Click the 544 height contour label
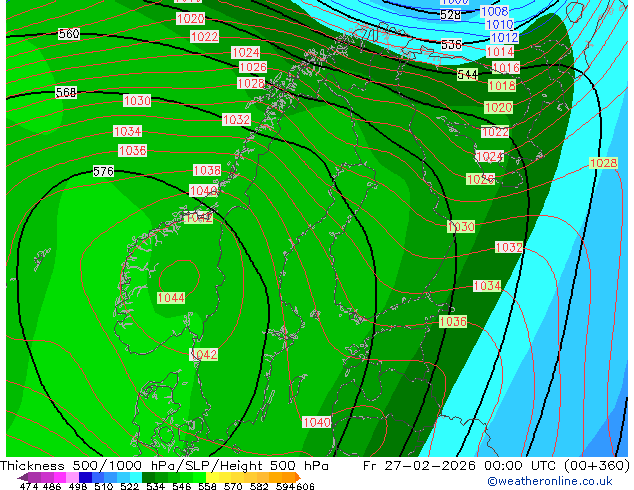 pyautogui.click(x=467, y=74)
